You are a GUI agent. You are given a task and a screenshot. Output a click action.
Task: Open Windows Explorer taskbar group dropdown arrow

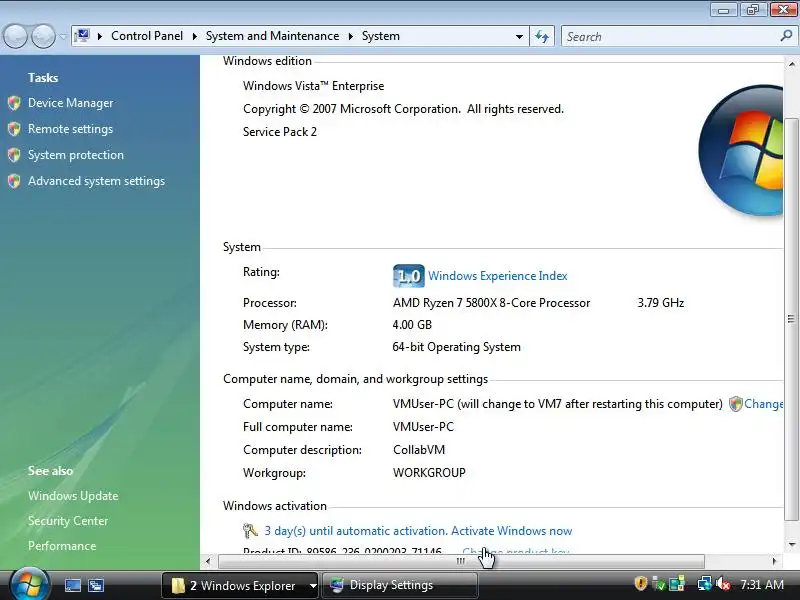pyautogui.click(x=313, y=586)
